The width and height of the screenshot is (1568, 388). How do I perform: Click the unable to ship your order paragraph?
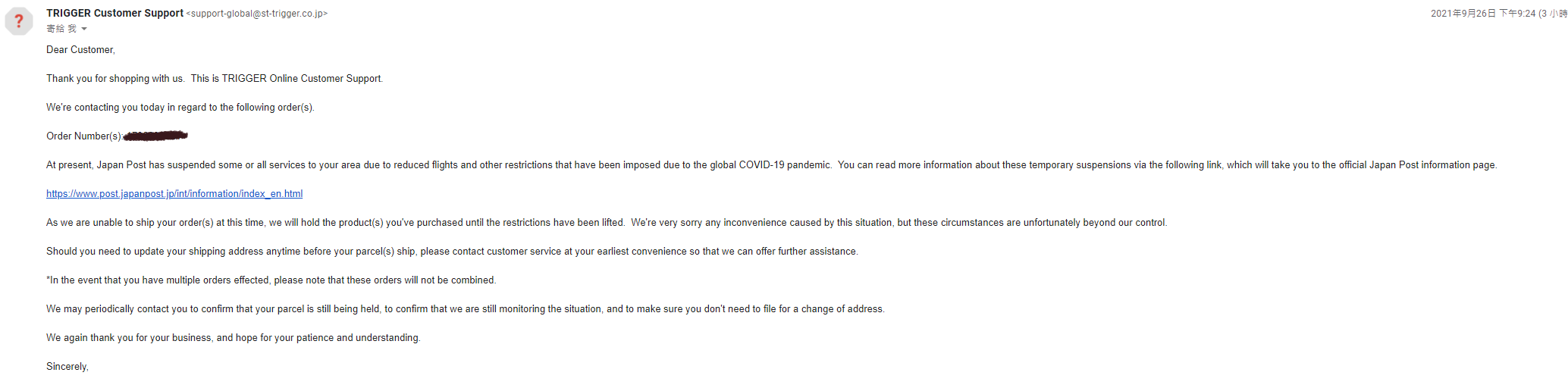(x=607, y=223)
